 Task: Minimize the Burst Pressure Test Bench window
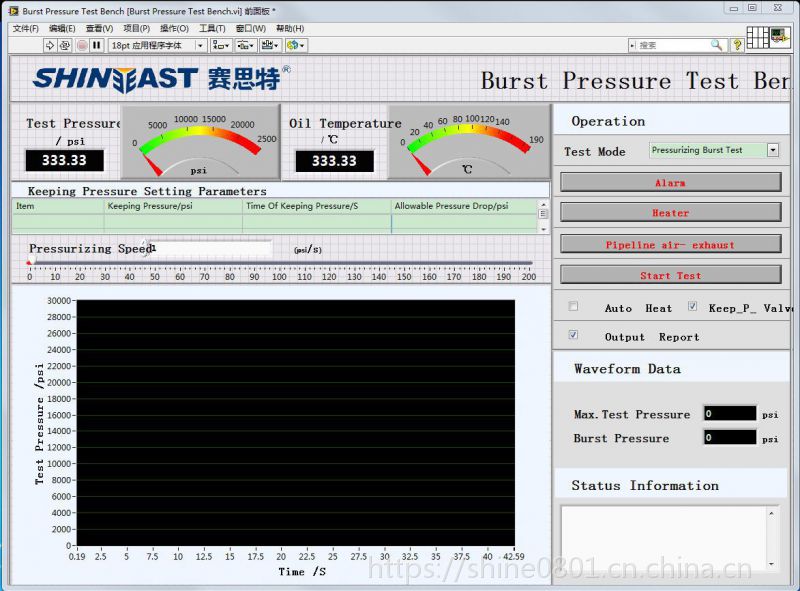click(x=734, y=8)
